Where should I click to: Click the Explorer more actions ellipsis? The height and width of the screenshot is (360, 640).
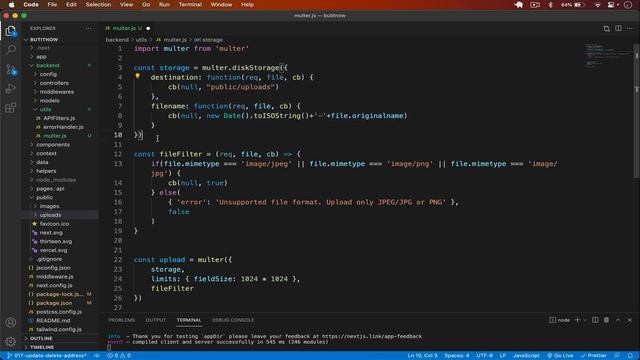(x=89, y=28)
